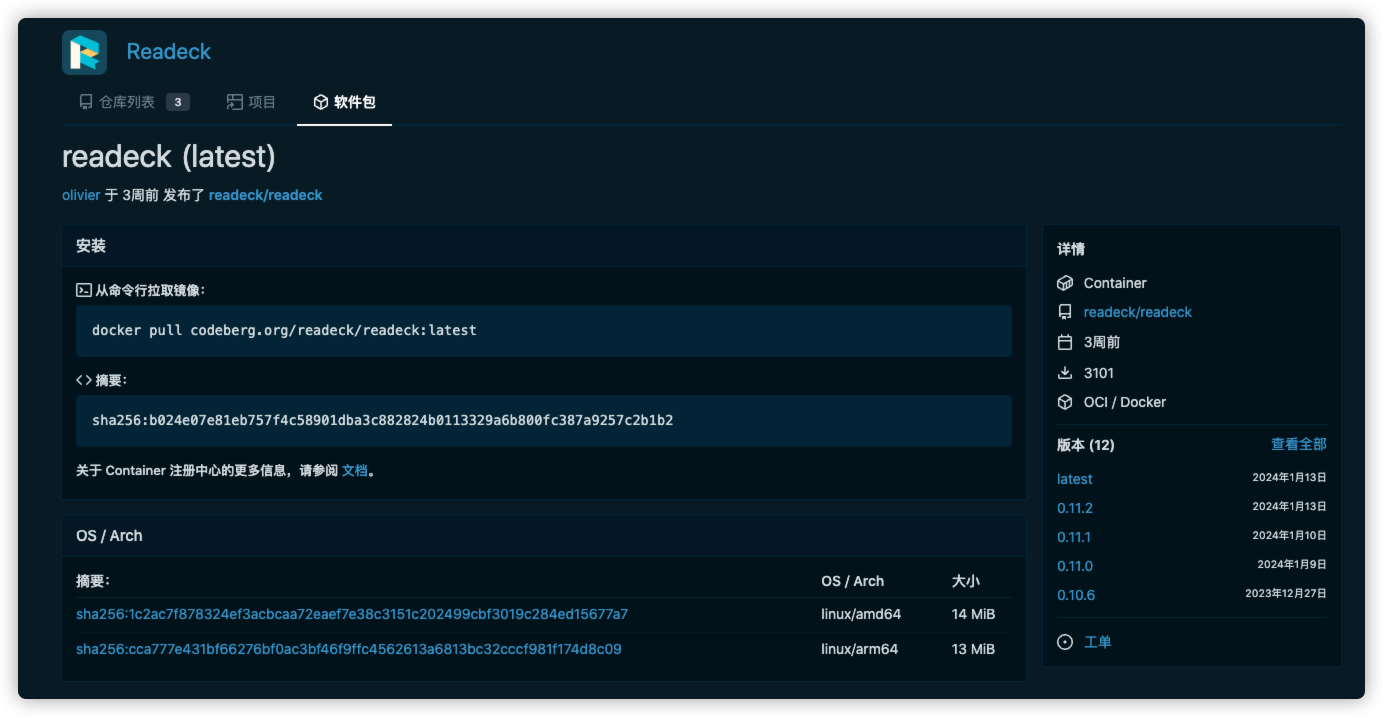Open olivier's user profile link
This screenshot has width=1383, height=717.
81,195
